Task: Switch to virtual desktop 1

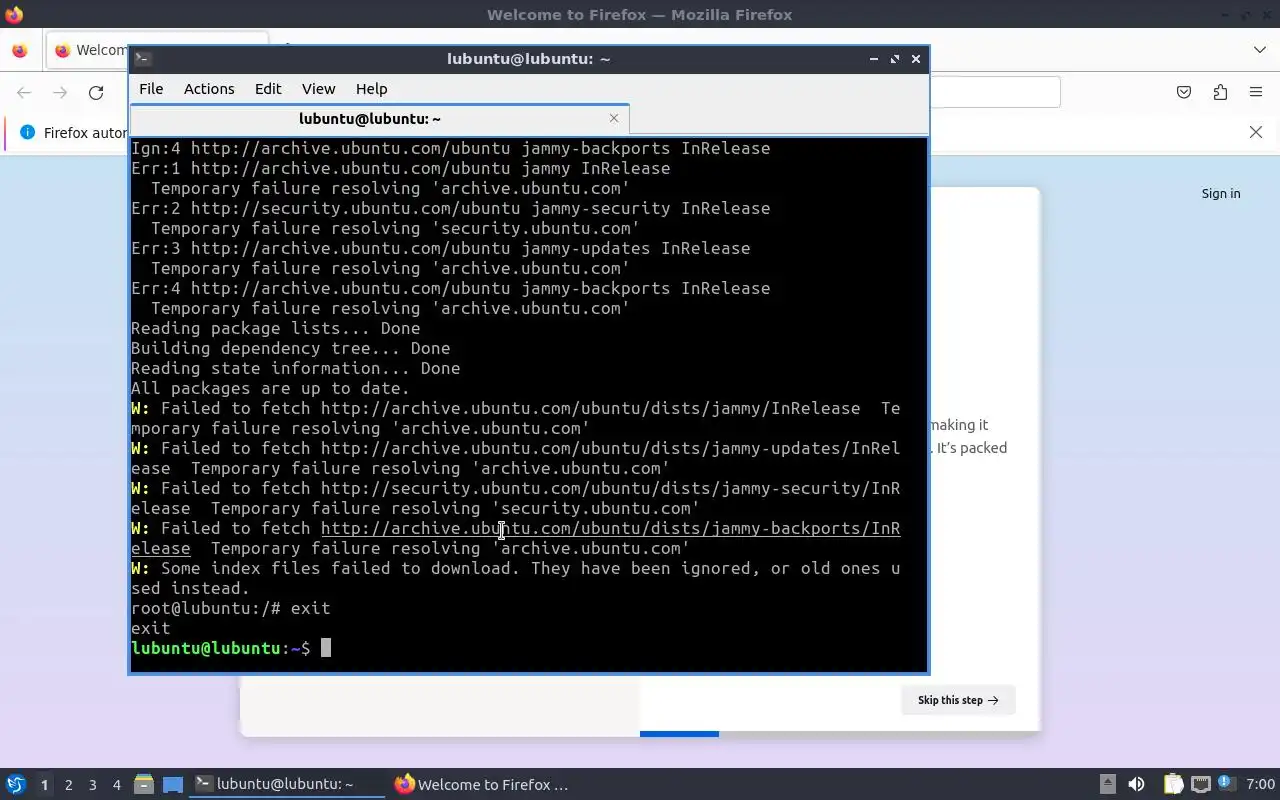Action: tap(44, 785)
